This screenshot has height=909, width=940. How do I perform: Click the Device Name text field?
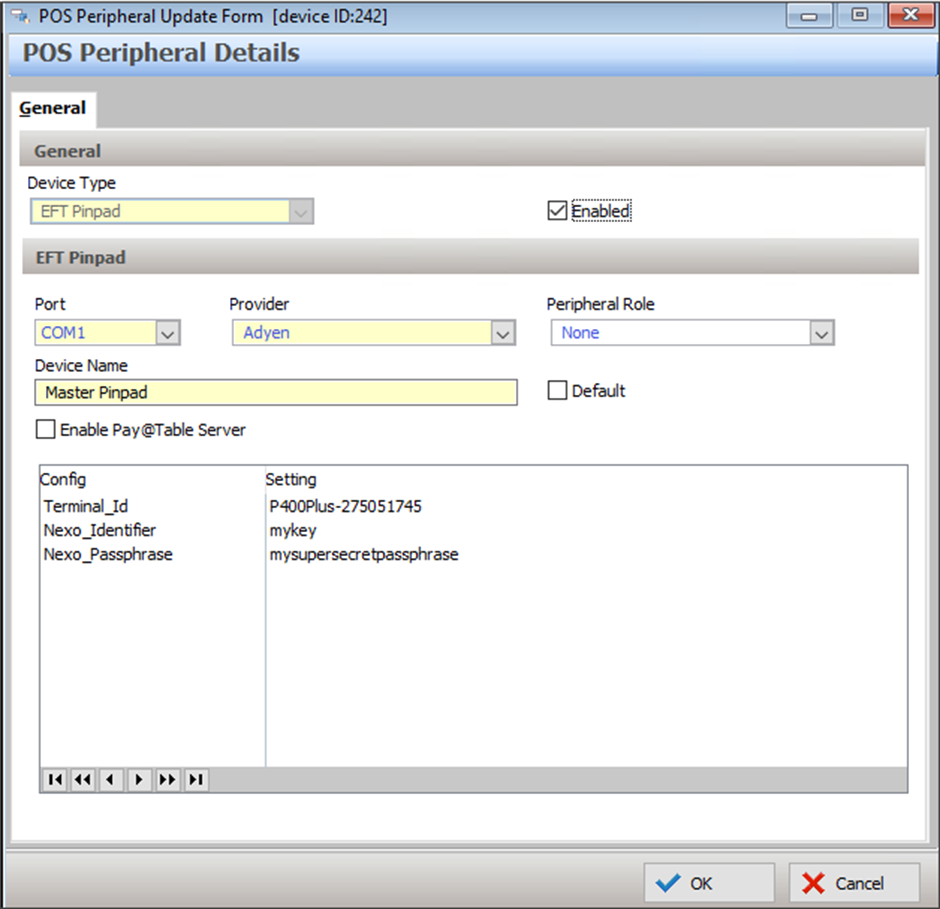pos(276,393)
